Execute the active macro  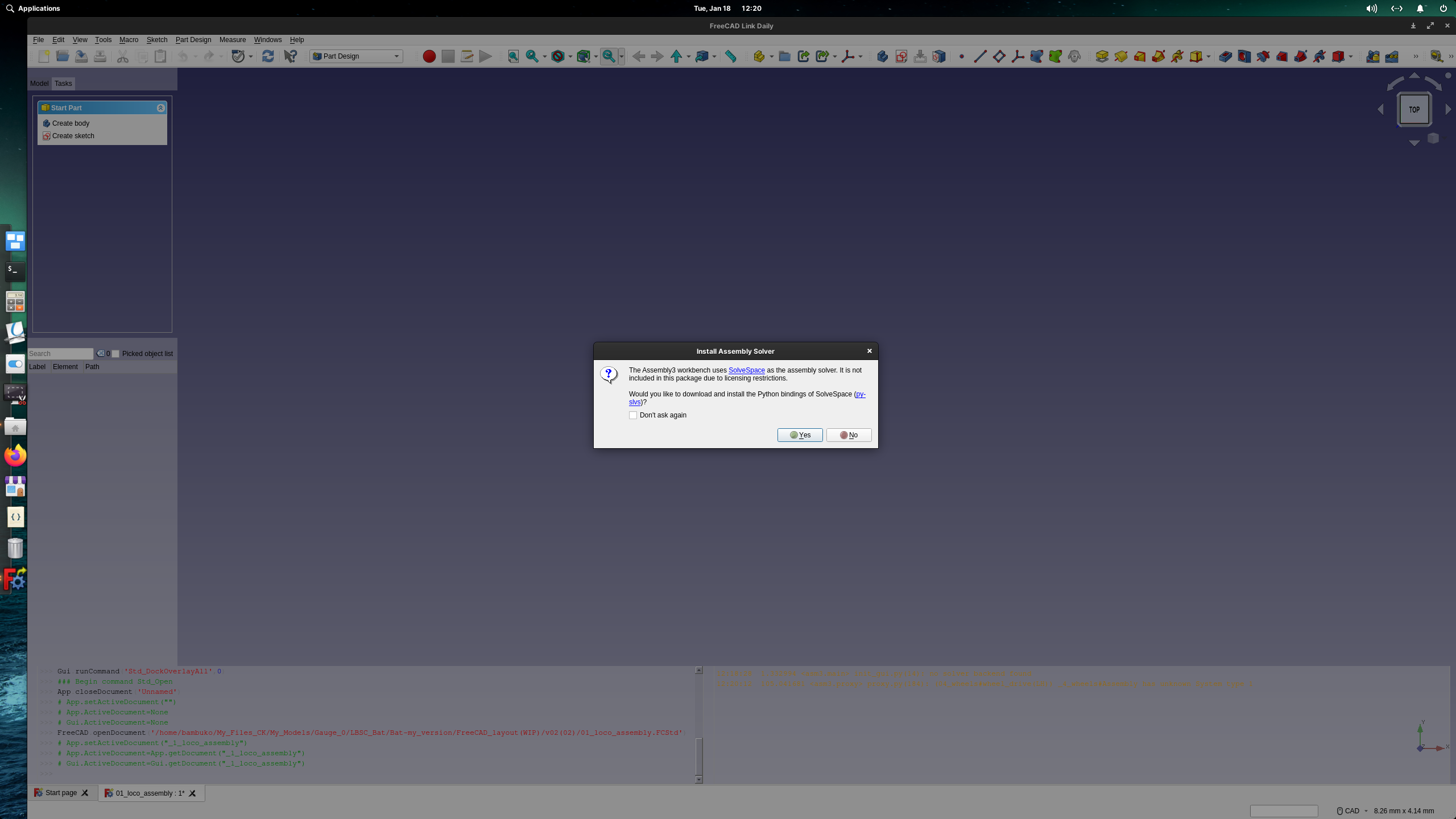click(485, 56)
